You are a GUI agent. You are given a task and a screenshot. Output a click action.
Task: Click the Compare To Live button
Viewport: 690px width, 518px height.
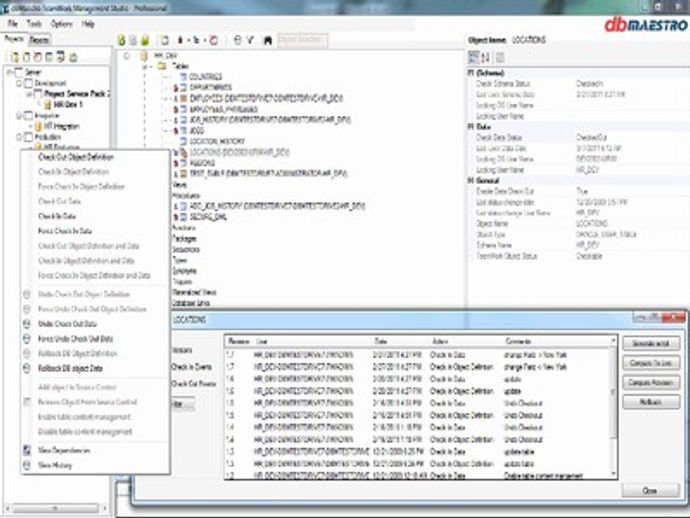[651, 363]
